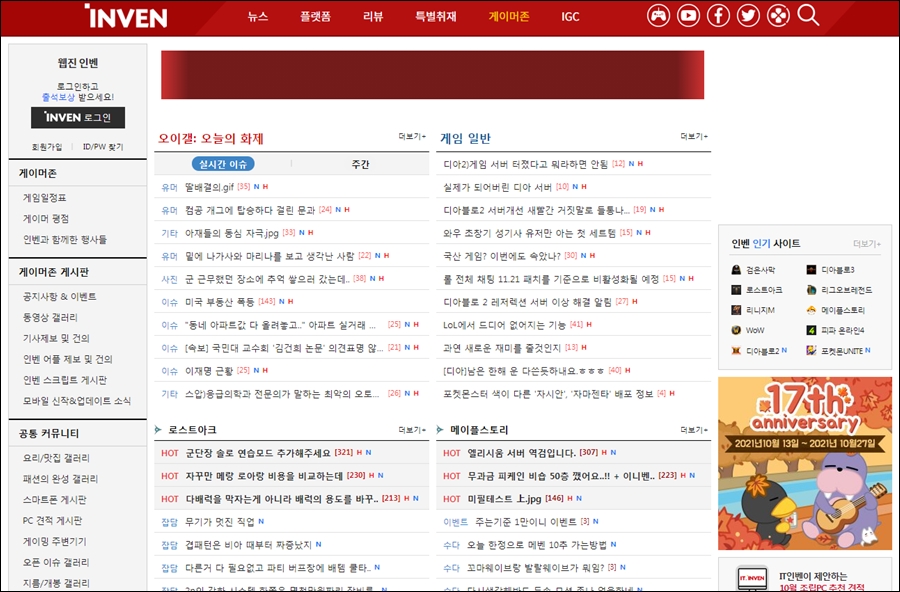Open the post 실제가 되어버린 디아 서버
The image size is (900, 592).
pos(498,187)
